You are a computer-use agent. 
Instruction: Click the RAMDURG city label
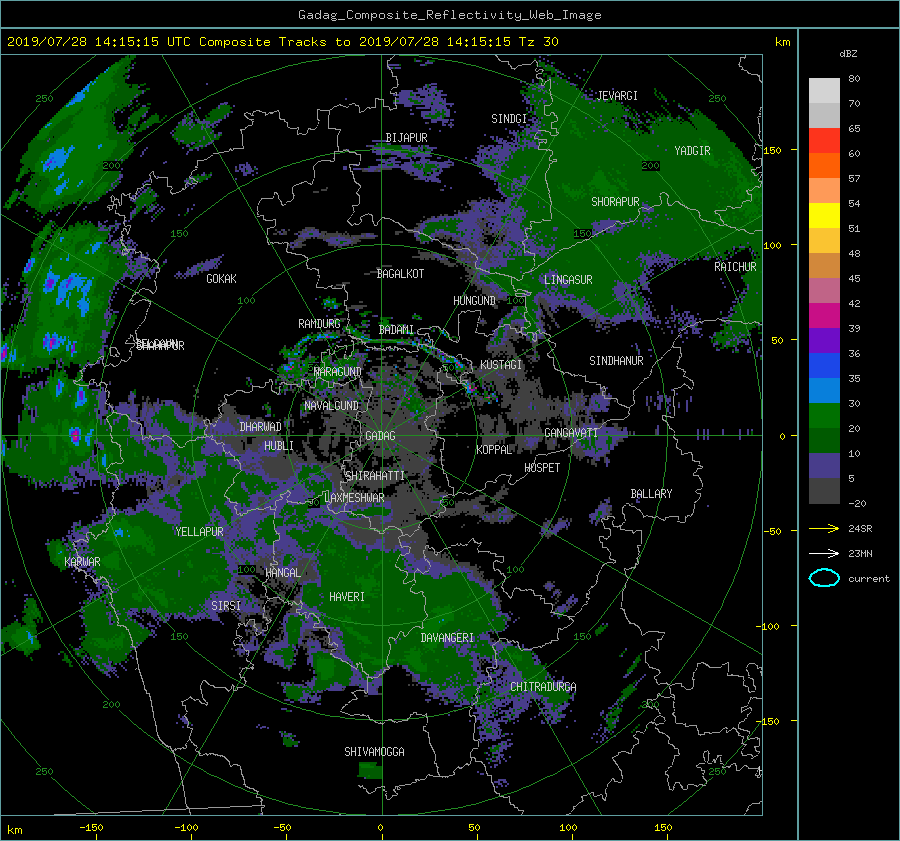coord(319,324)
